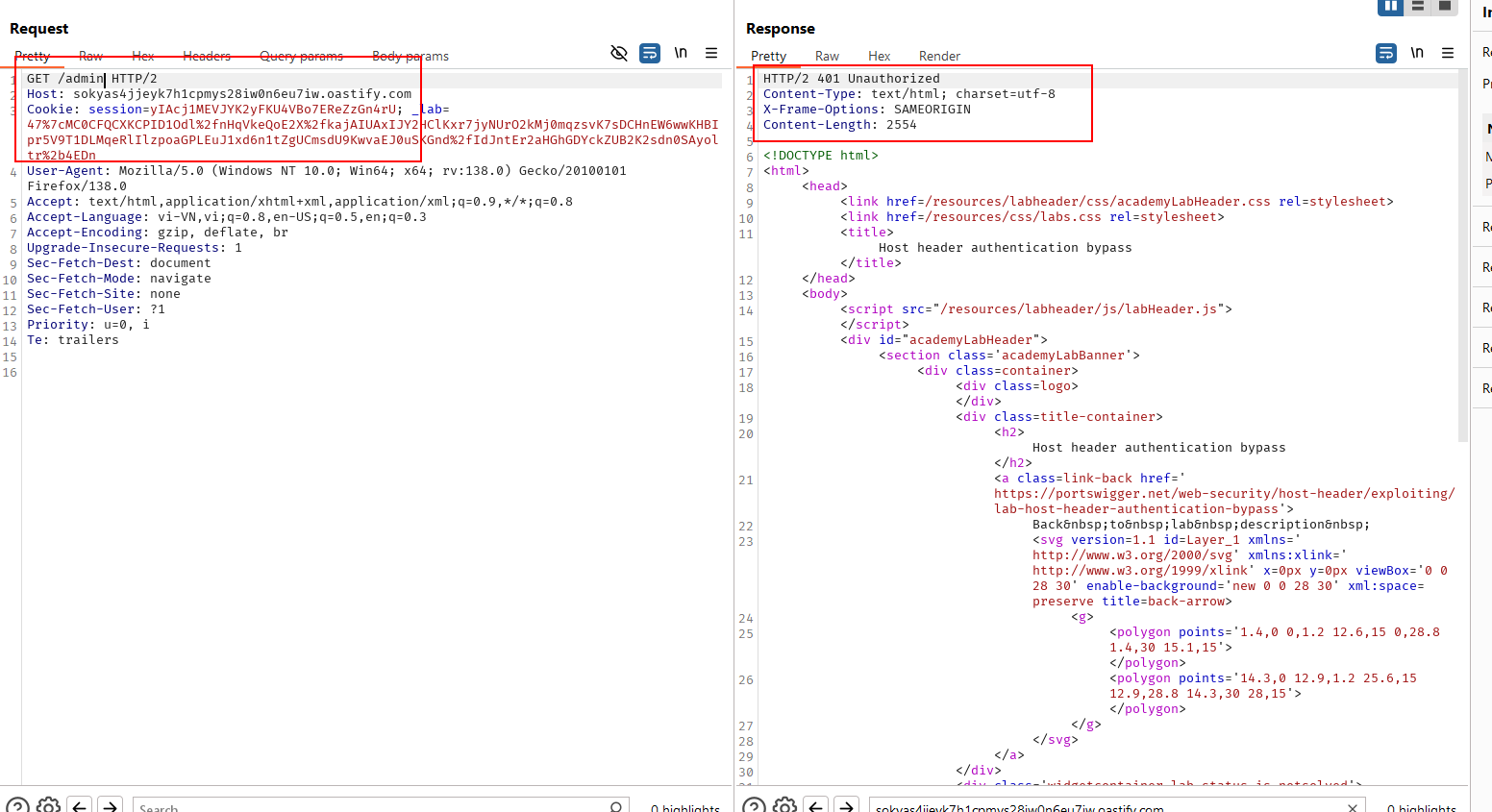Click the 'Sec-Fetch-Mode: navigate' line
Viewport: 1492px width, 812px height.
(119, 279)
